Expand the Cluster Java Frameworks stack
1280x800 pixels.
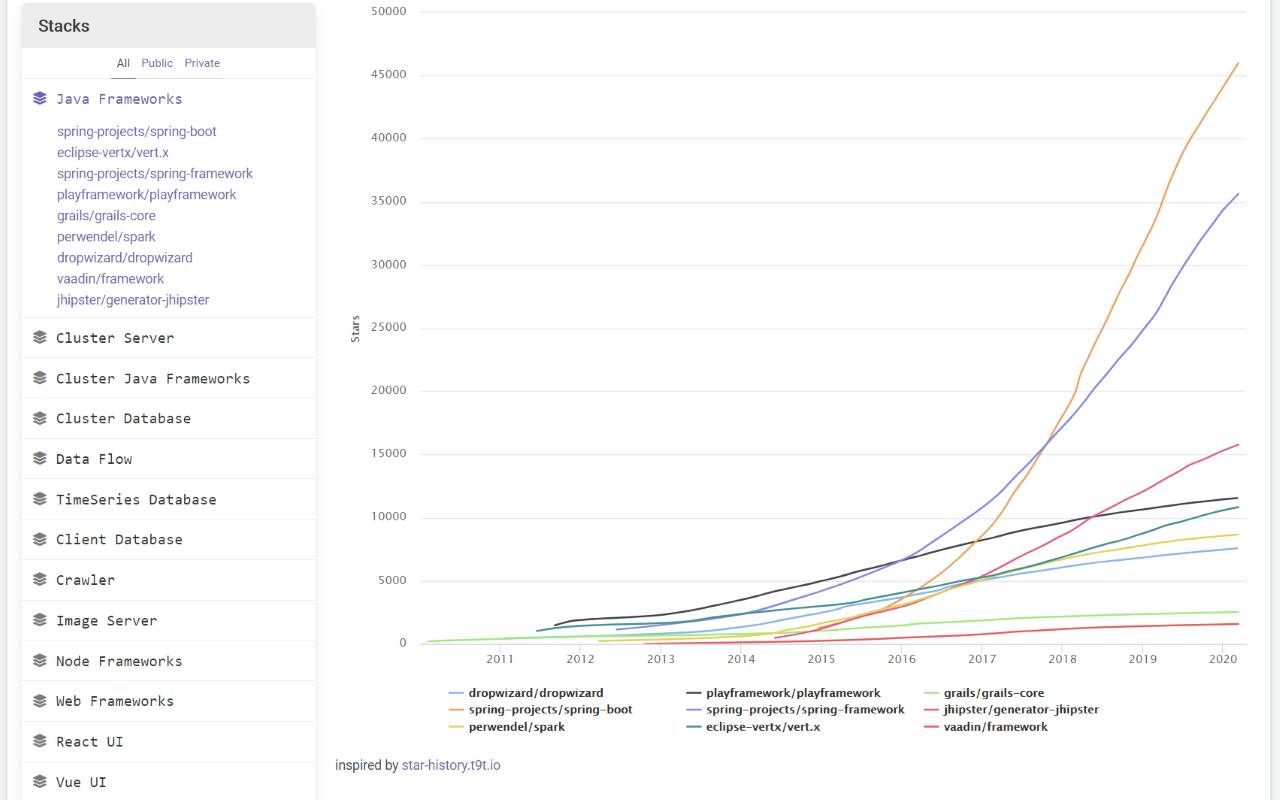click(152, 379)
